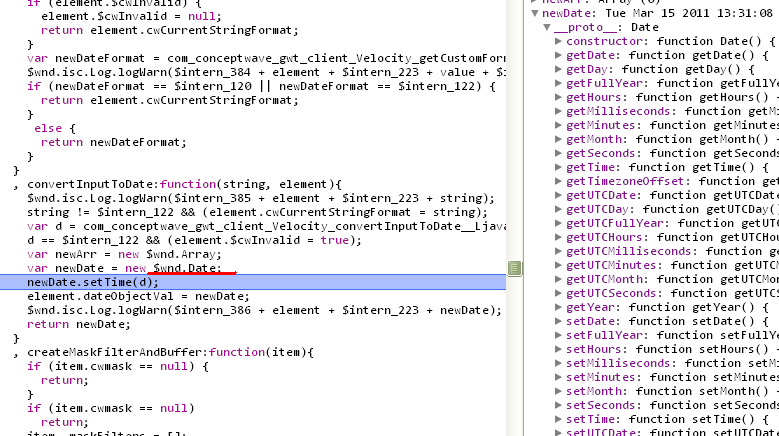Expand the getDate function property
This screenshot has width=779, height=436.
pyautogui.click(x=558, y=55)
